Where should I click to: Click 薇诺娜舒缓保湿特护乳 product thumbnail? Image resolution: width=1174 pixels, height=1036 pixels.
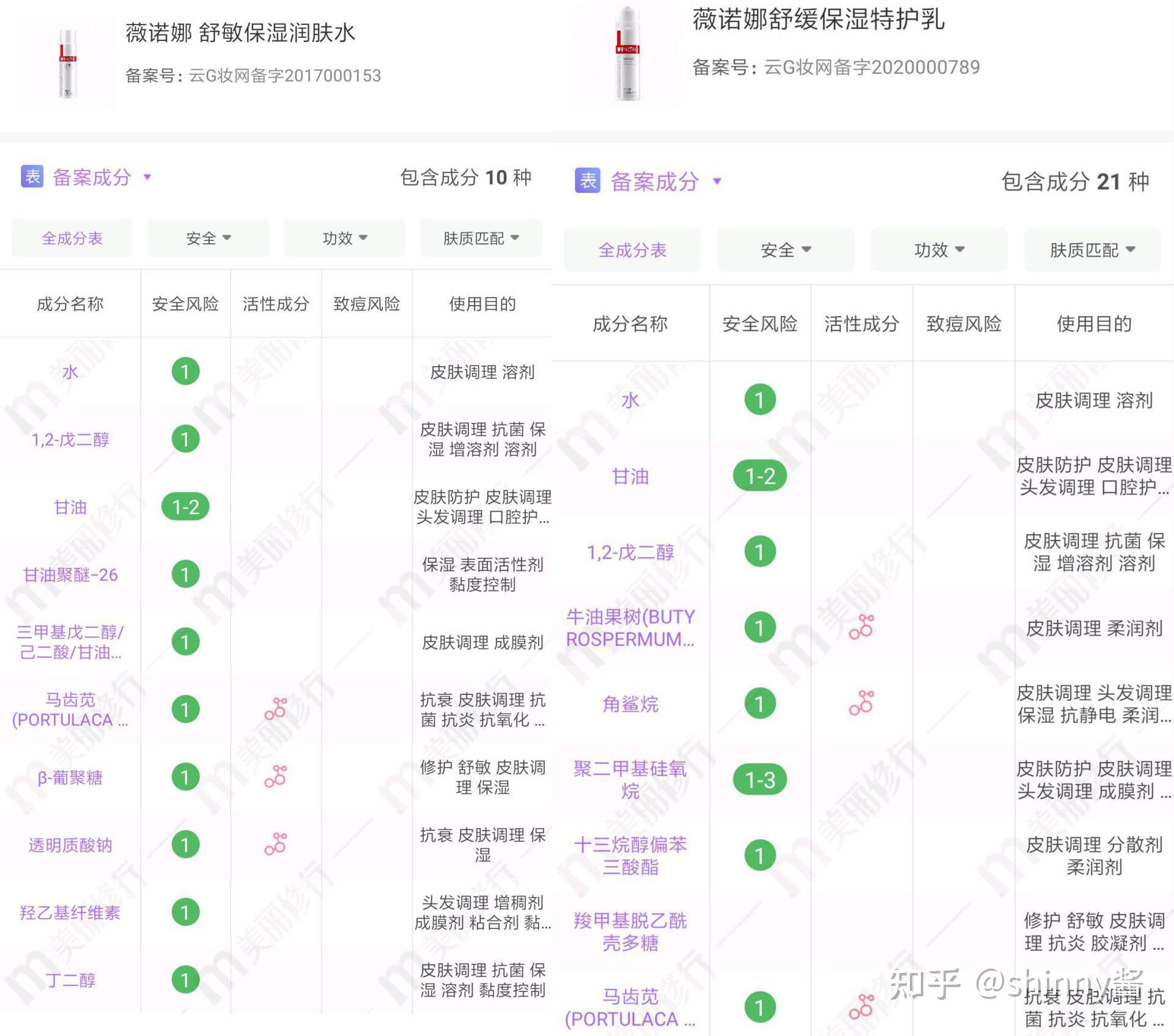[627, 53]
